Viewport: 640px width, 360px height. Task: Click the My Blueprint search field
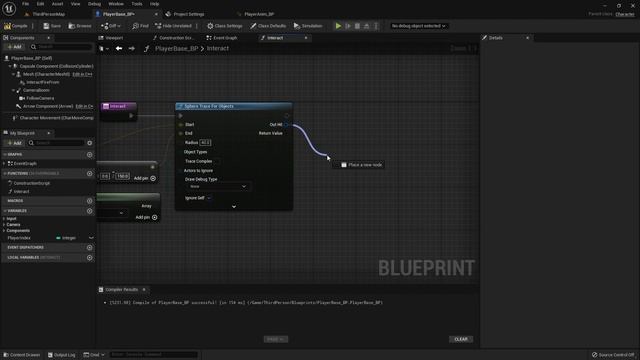56,143
